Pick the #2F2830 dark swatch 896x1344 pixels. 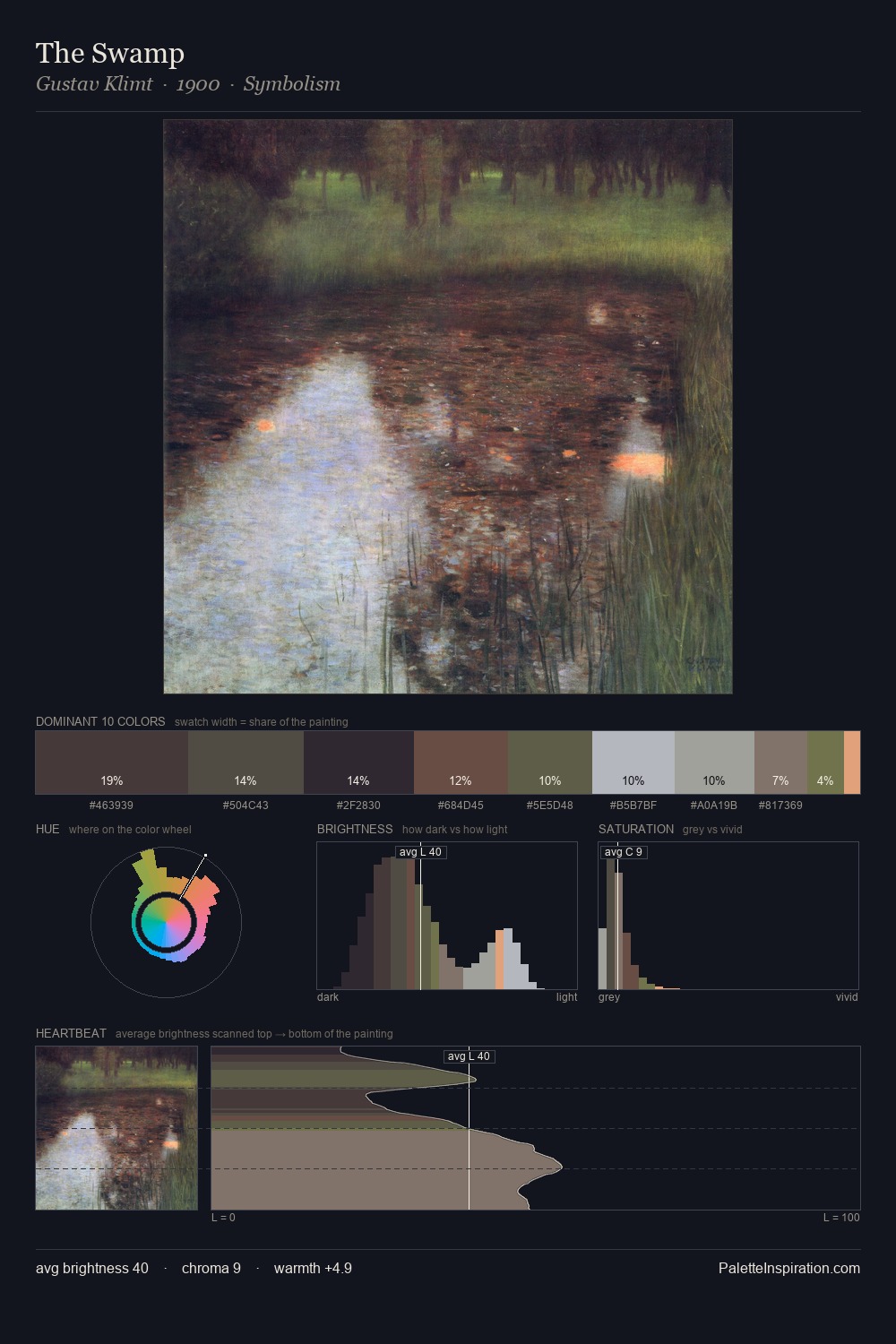(358, 762)
